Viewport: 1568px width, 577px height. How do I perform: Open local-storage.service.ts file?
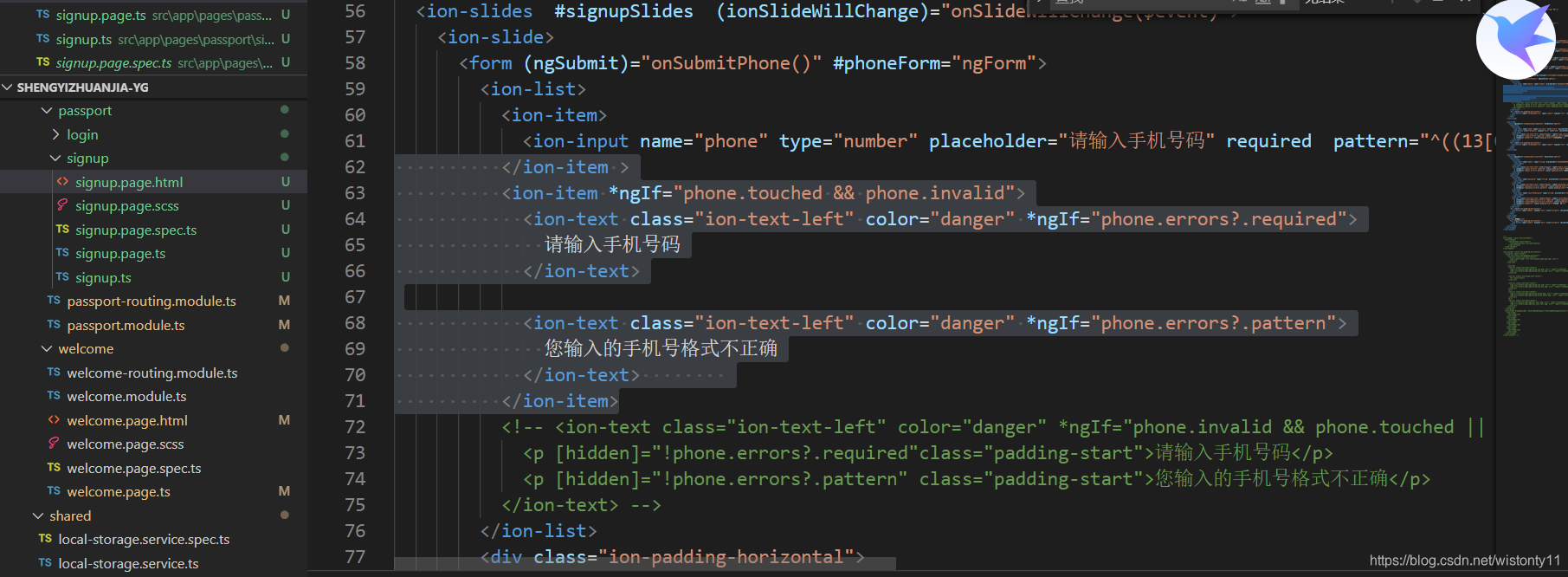pyautogui.click(x=153, y=563)
